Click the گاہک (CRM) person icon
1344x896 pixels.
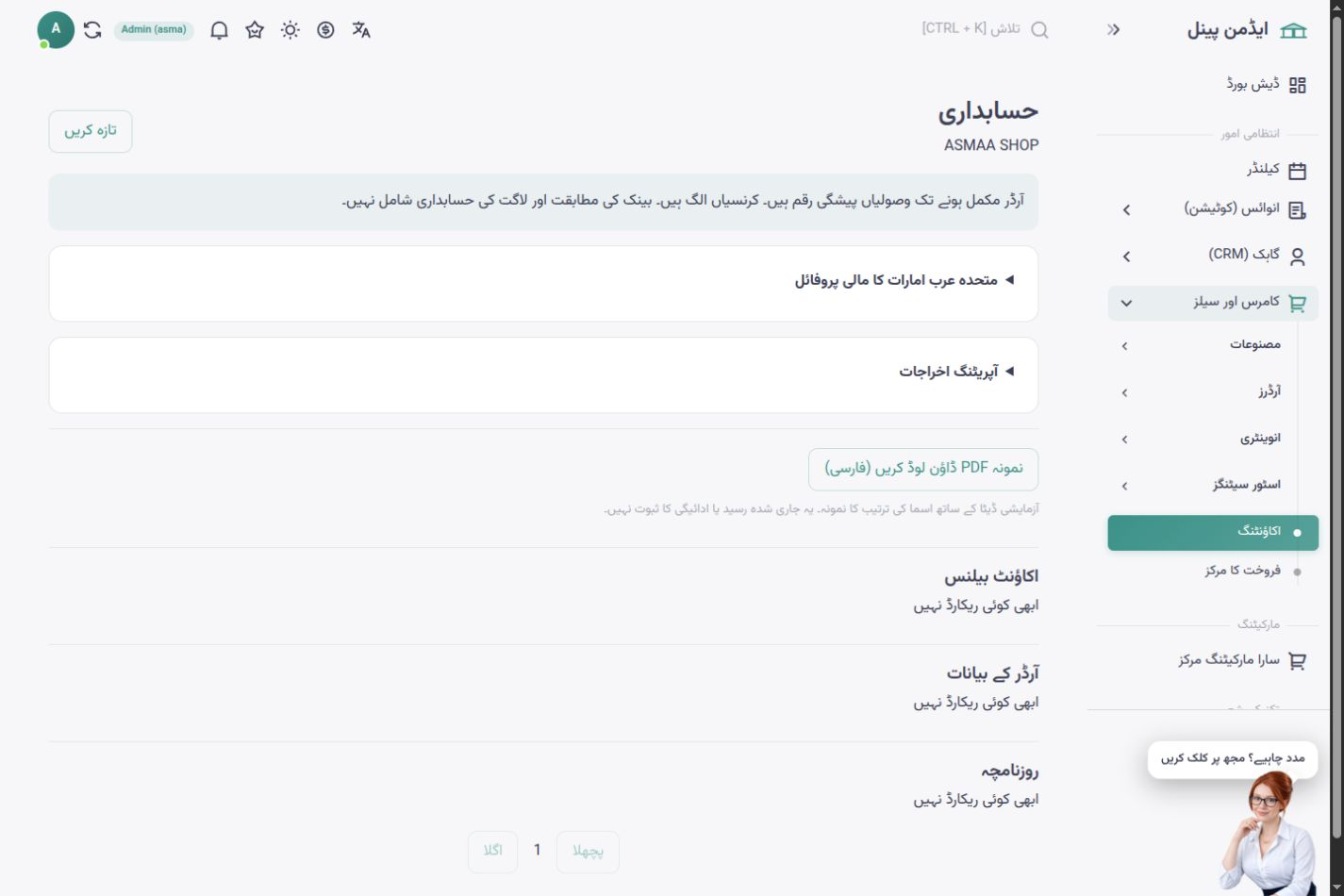pos(1298,256)
